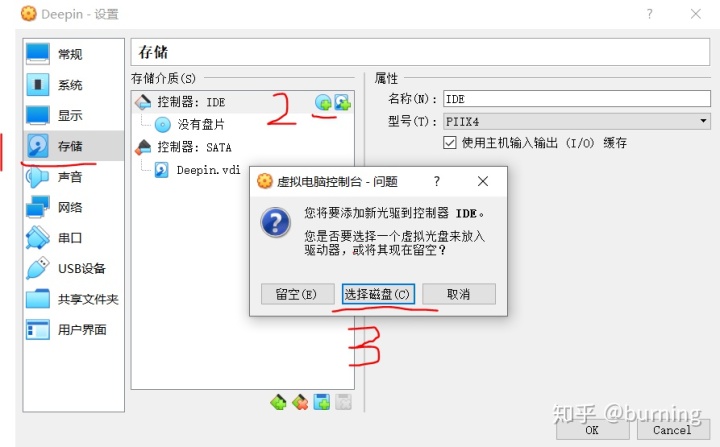This screenshot has height=447, width=720.
Task: Open the 共享文件夹 shared folders page
Action: (73, 299)
